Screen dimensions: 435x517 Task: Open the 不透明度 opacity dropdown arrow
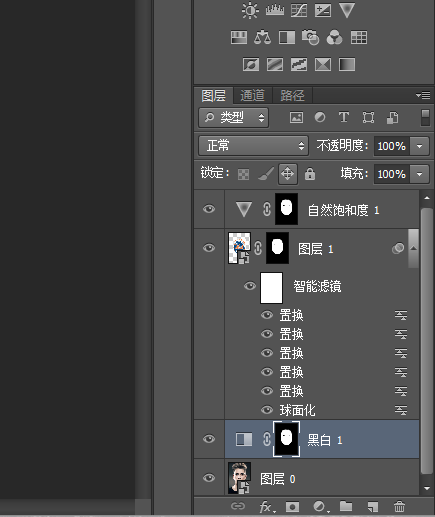[419, 146]
